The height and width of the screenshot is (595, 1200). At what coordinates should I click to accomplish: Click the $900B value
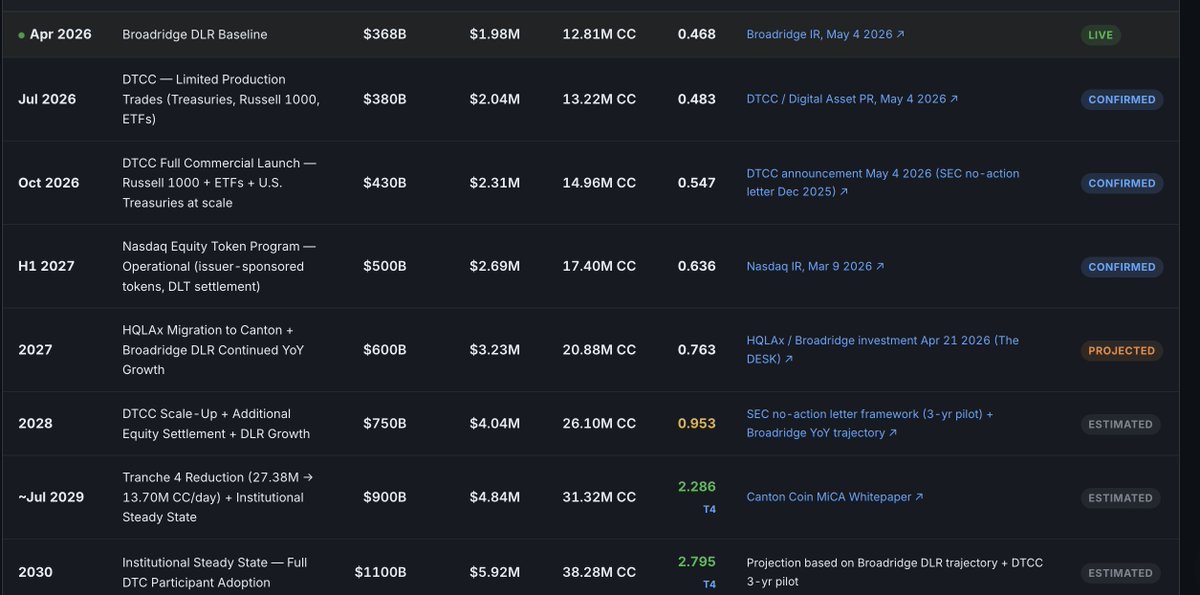point(385,497)
